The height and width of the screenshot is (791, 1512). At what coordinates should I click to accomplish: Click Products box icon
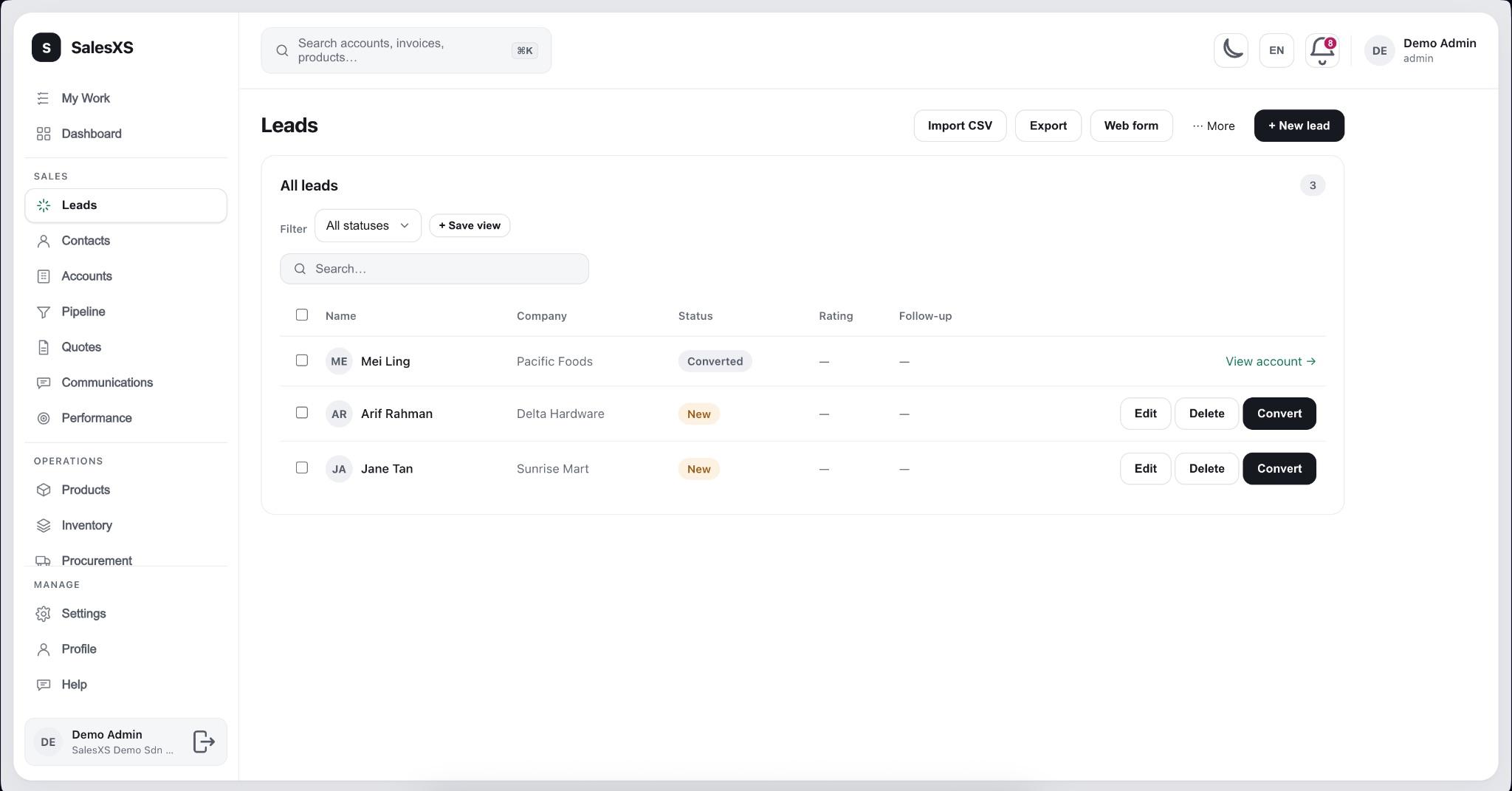point(44,490)
